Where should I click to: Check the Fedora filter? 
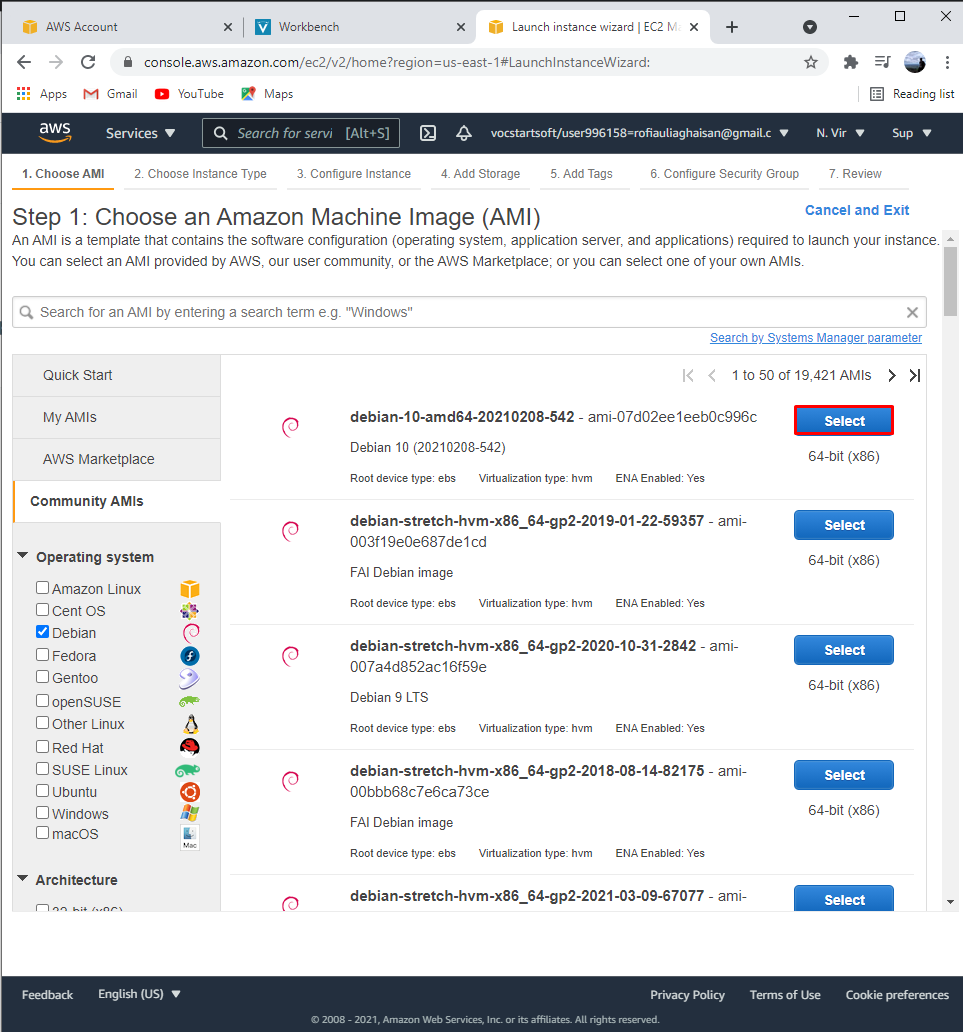click(43, 654)
